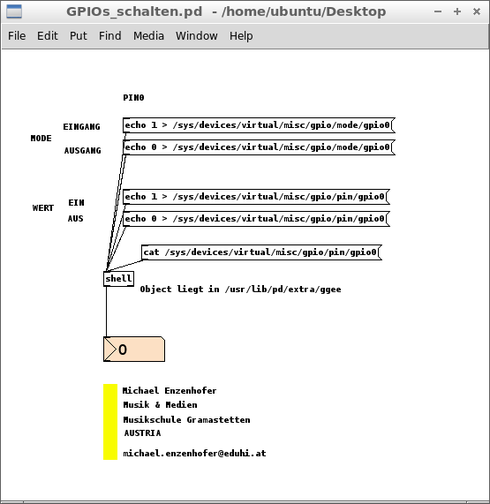Click the michael.enzenhofer@eduhi.at email comment

(x=194, y=453)
